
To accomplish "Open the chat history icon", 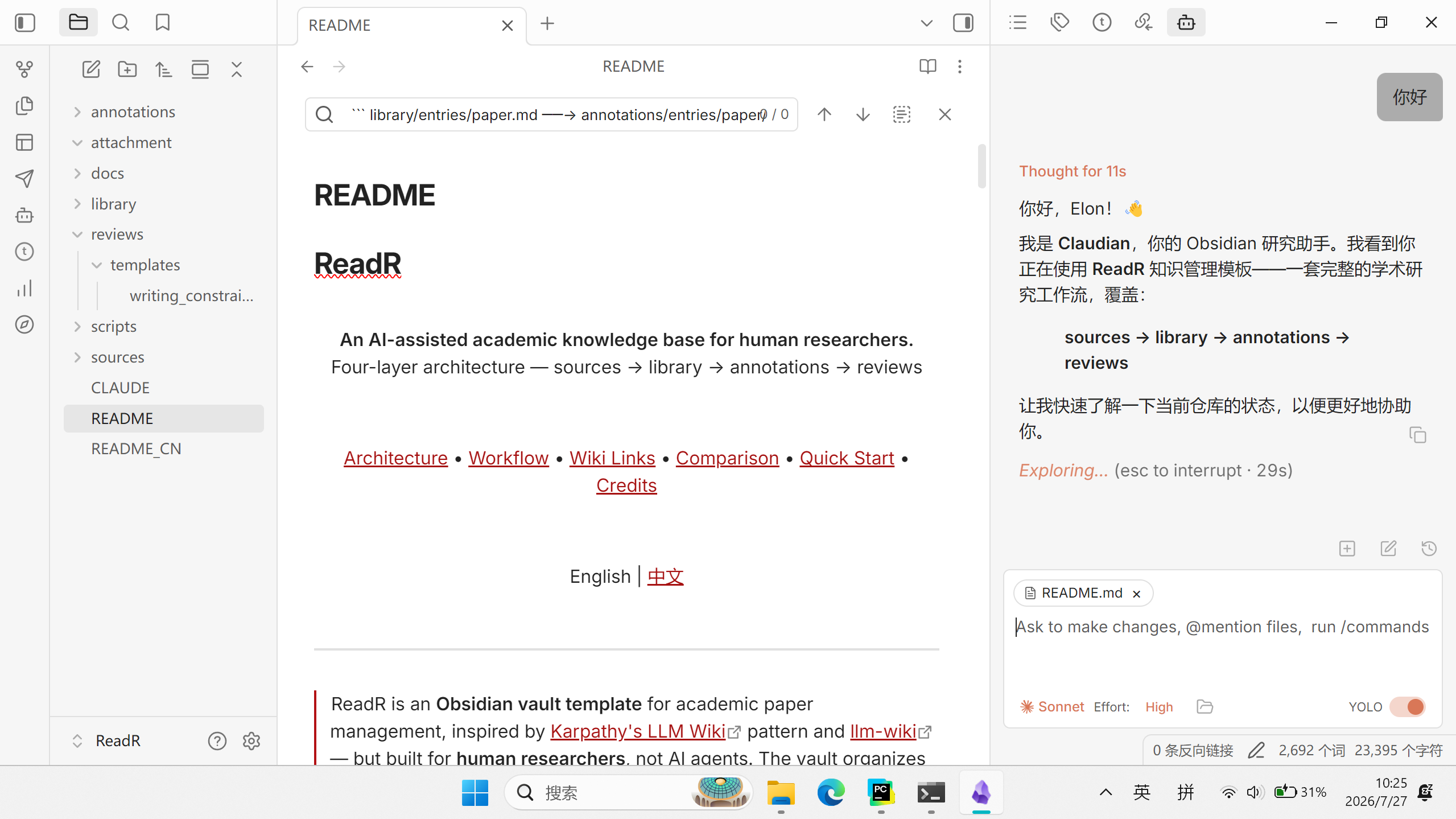I will (x=1429, y=549).
